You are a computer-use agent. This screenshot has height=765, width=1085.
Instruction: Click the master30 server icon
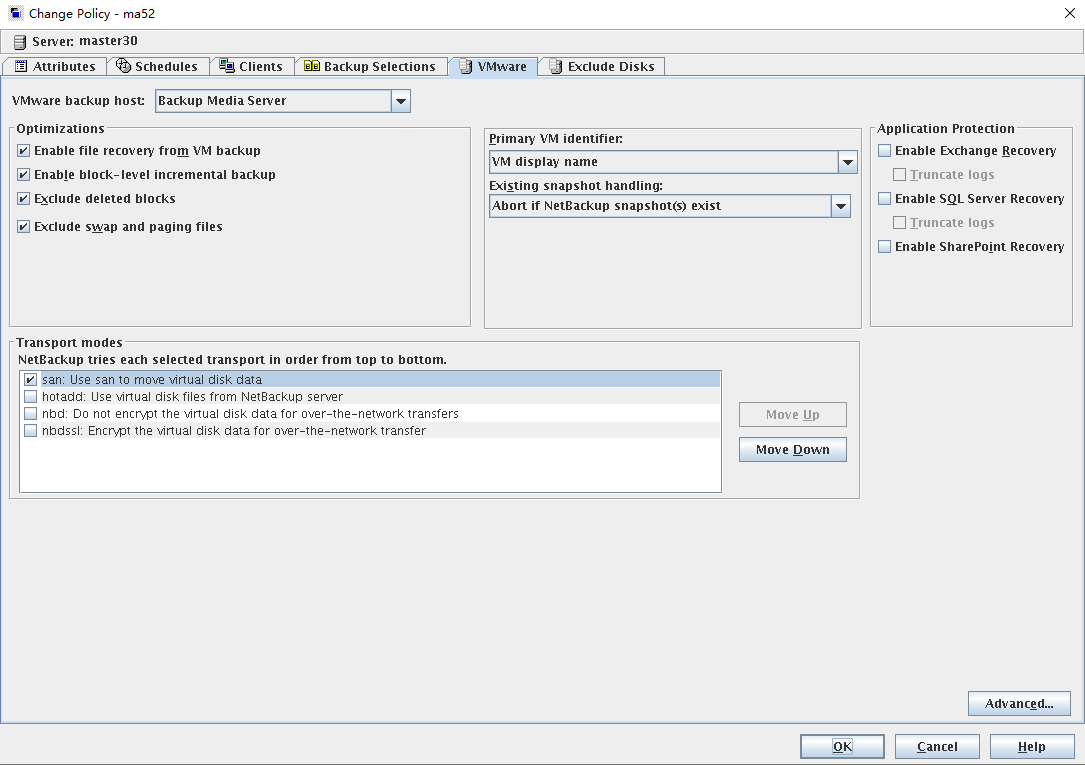tap(19, 42)
